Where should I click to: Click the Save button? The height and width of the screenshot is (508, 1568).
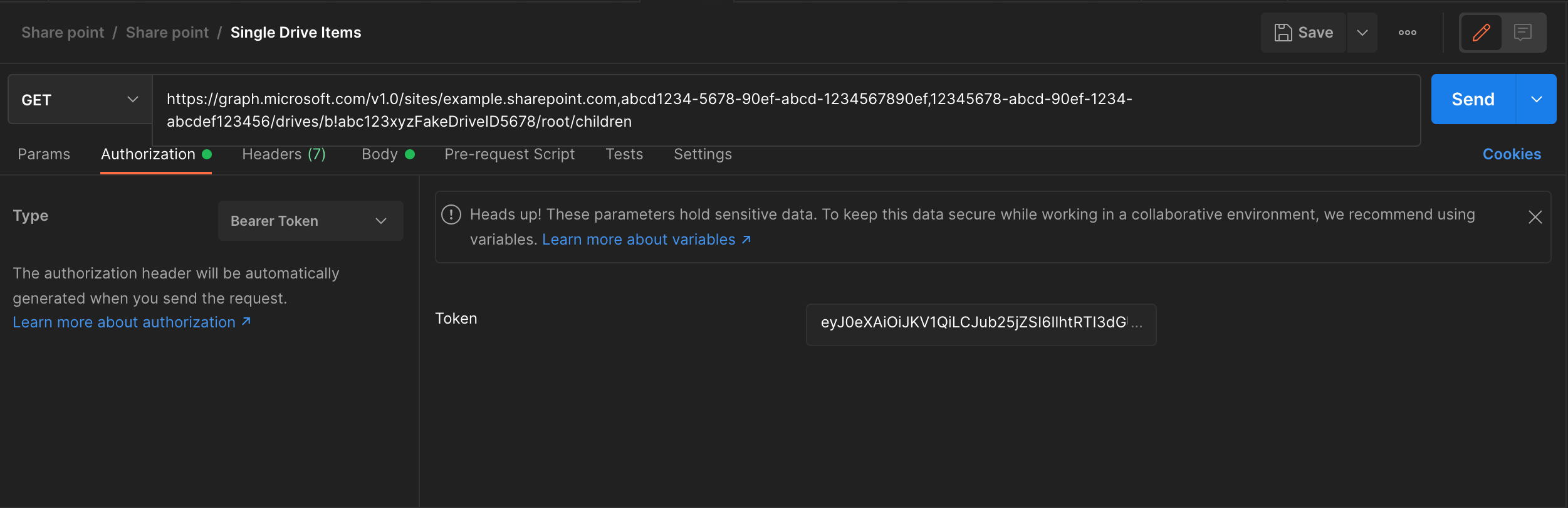(1304, 33)
